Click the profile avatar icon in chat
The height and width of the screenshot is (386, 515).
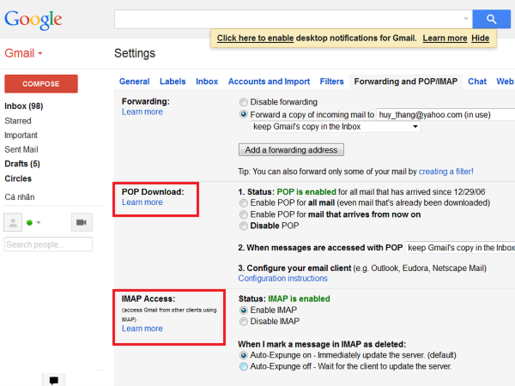(13, 222)
